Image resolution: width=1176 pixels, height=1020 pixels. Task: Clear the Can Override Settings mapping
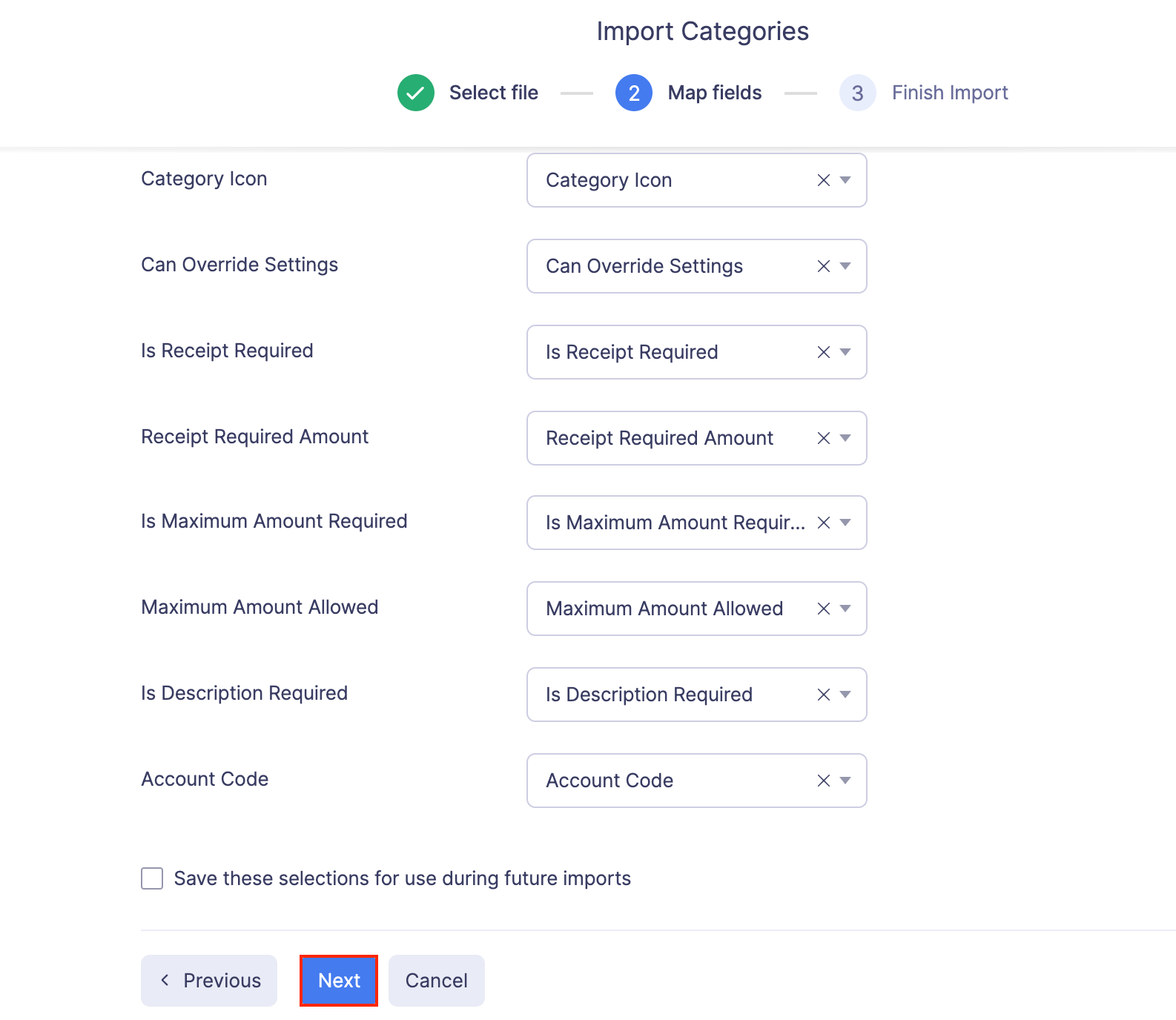pos(823,266)
